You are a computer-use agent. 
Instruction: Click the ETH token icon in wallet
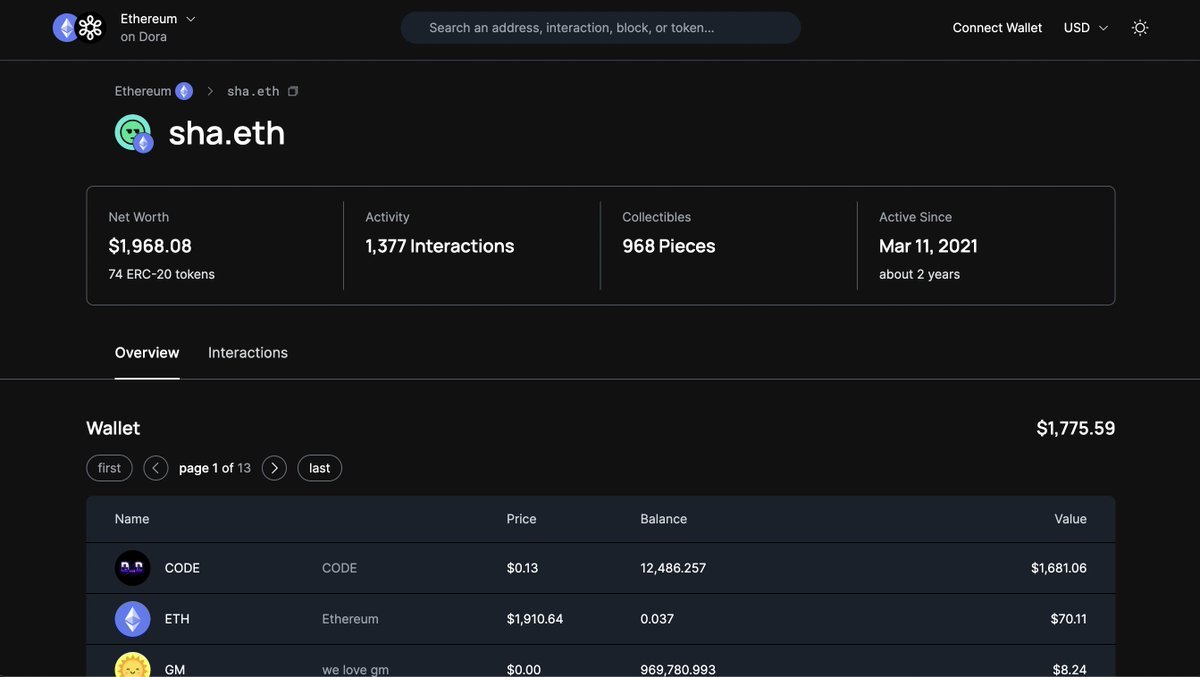tap(132, 619)
